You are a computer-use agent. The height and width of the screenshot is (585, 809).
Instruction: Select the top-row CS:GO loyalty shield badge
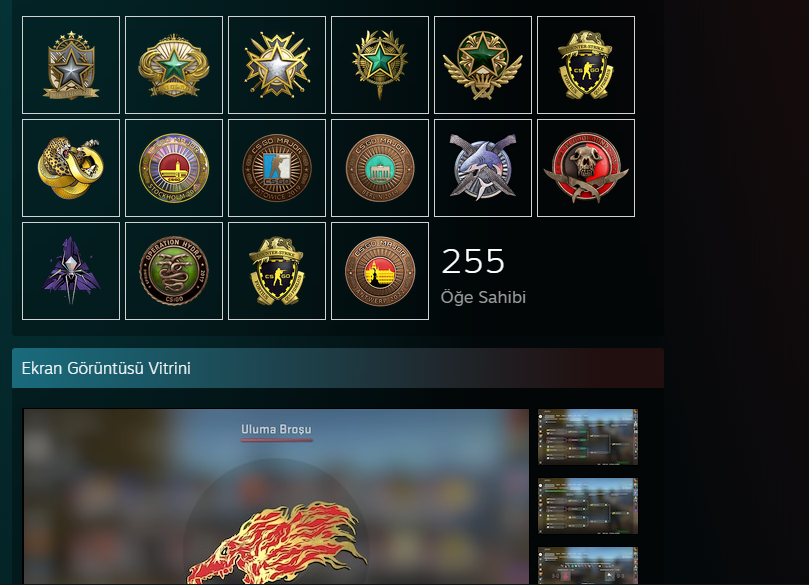click(586, 65)
